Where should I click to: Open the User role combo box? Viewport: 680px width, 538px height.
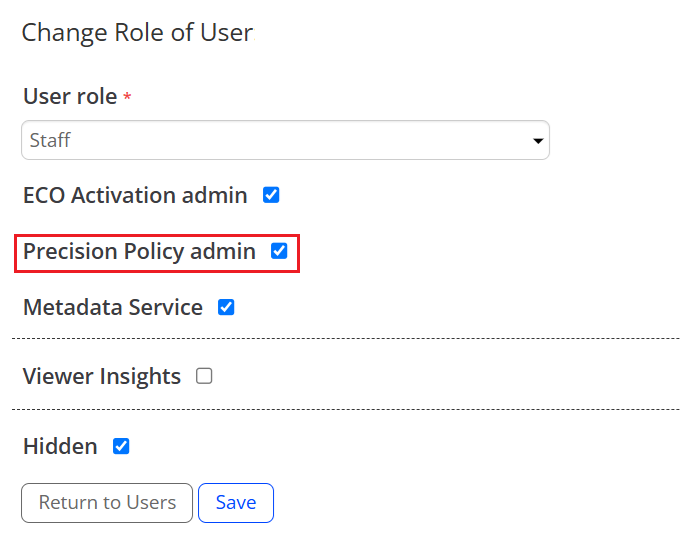(x=285, y=140)
